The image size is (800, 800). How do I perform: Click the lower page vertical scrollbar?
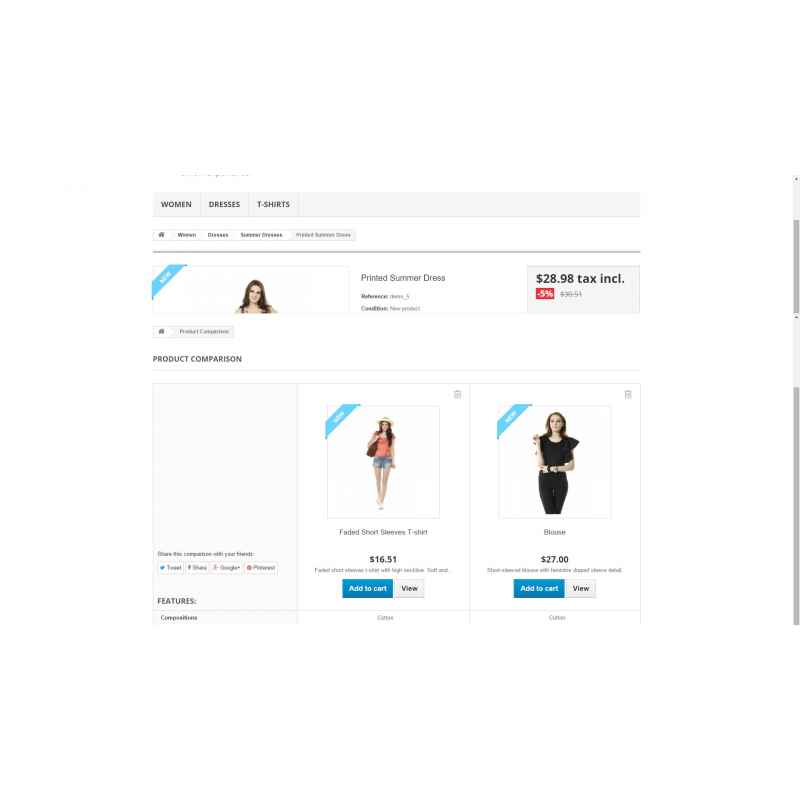point(796,505)
